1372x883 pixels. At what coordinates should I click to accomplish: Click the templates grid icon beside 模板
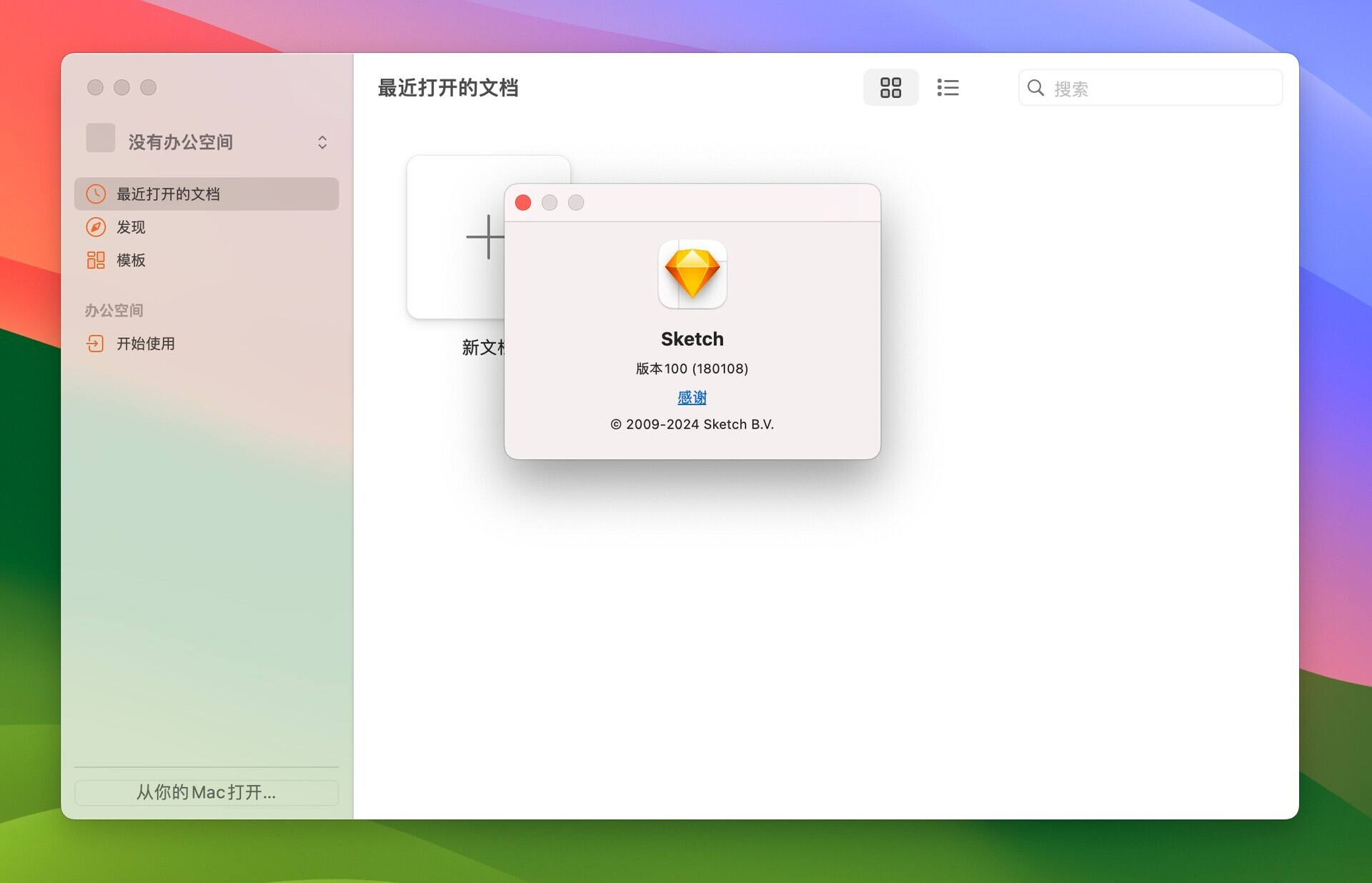point(96,260)
